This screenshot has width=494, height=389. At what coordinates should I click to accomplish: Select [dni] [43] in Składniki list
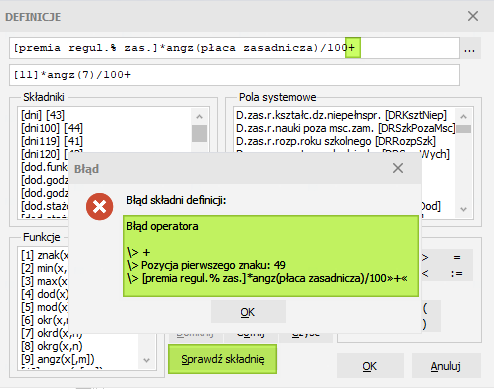point(43,115)
